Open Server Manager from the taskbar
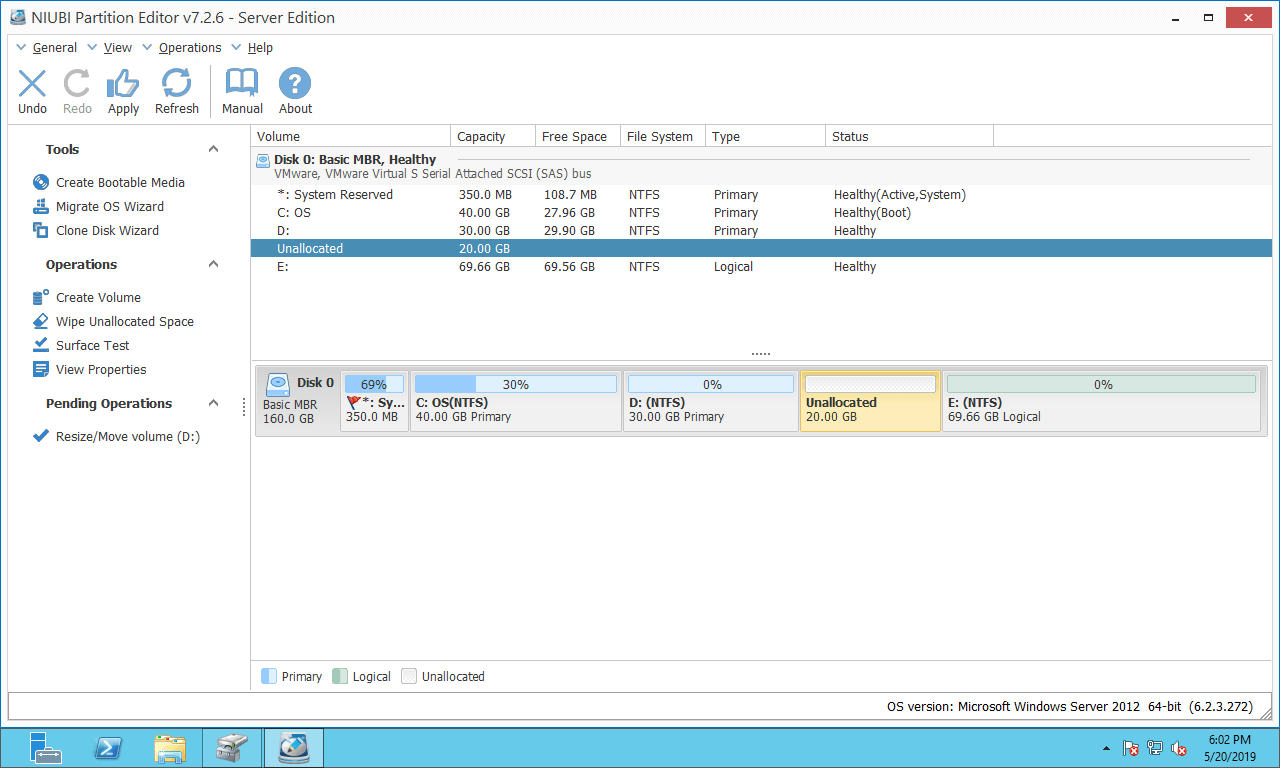Viewport: 1280px width, 768px height. (x=46, y=748)
